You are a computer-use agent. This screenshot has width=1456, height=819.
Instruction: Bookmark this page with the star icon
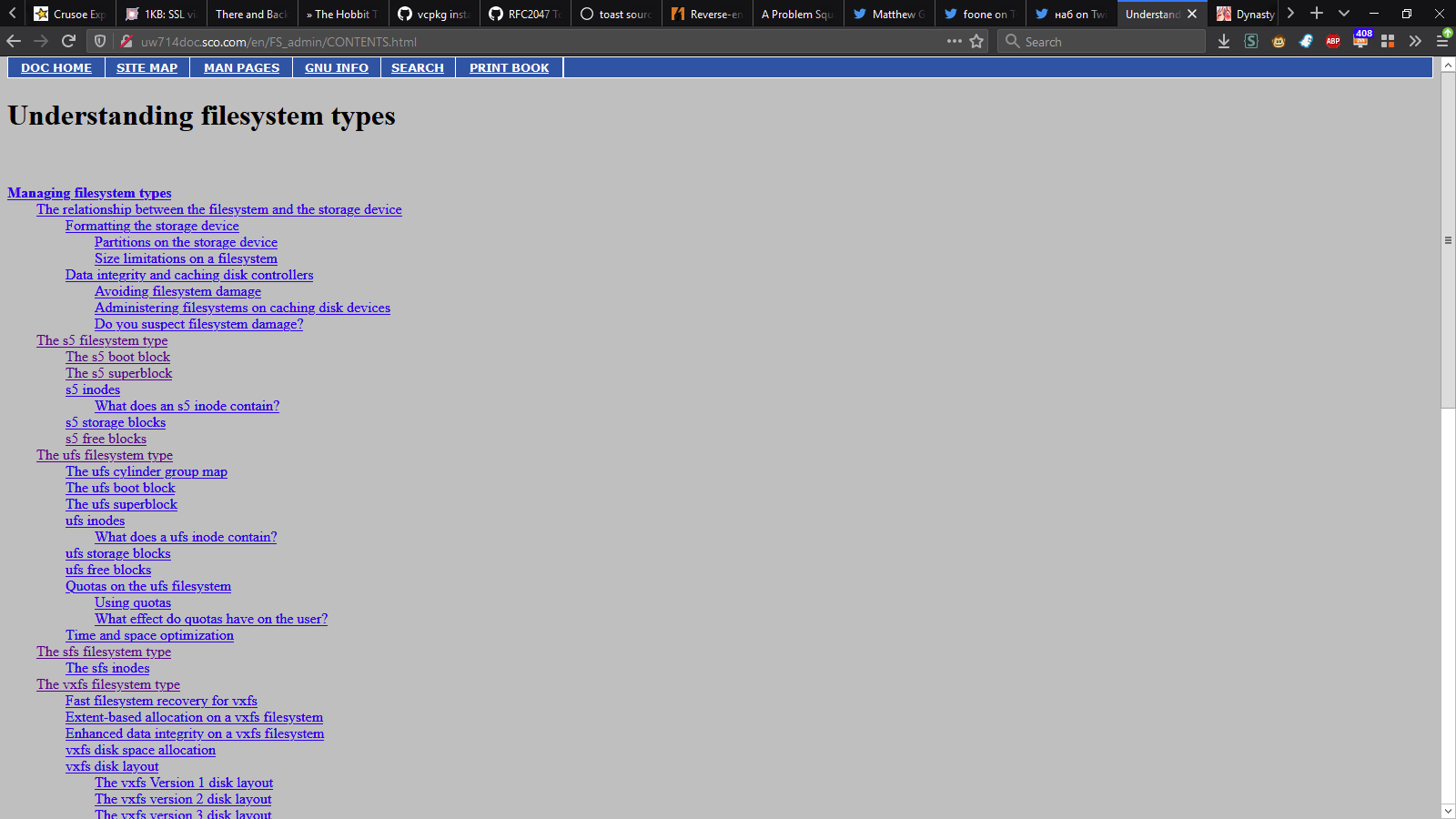tap(976, 41)
